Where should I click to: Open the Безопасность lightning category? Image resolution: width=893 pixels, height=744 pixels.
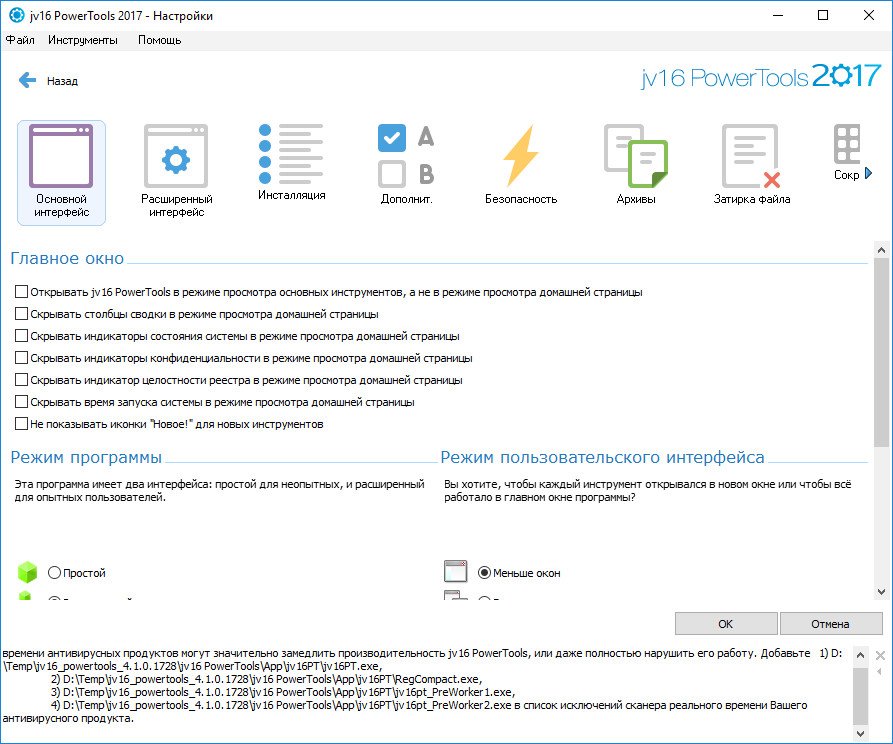(x=521, y=165)
